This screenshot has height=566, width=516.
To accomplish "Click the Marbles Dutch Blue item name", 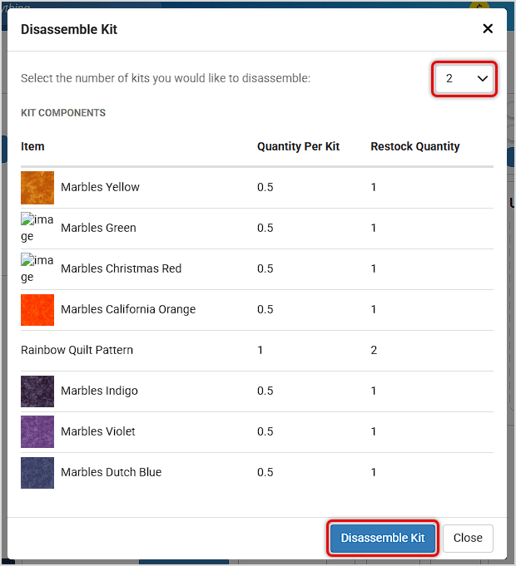I will point(111,472).
